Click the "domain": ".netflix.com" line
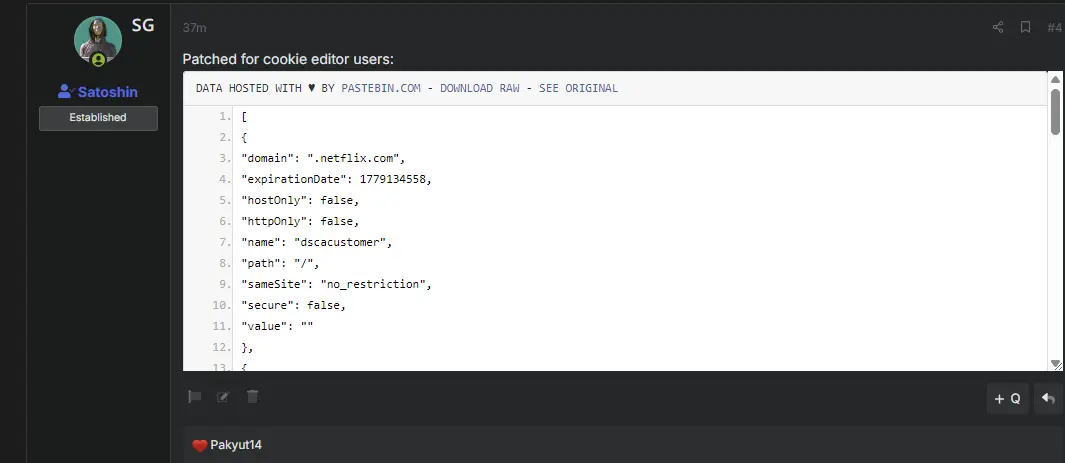Screen dimensions: 1065x463 click(323, 158)
